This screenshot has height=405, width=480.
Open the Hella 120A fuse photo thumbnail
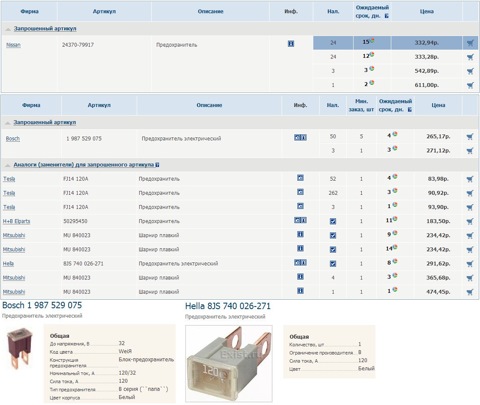(229, 364)
